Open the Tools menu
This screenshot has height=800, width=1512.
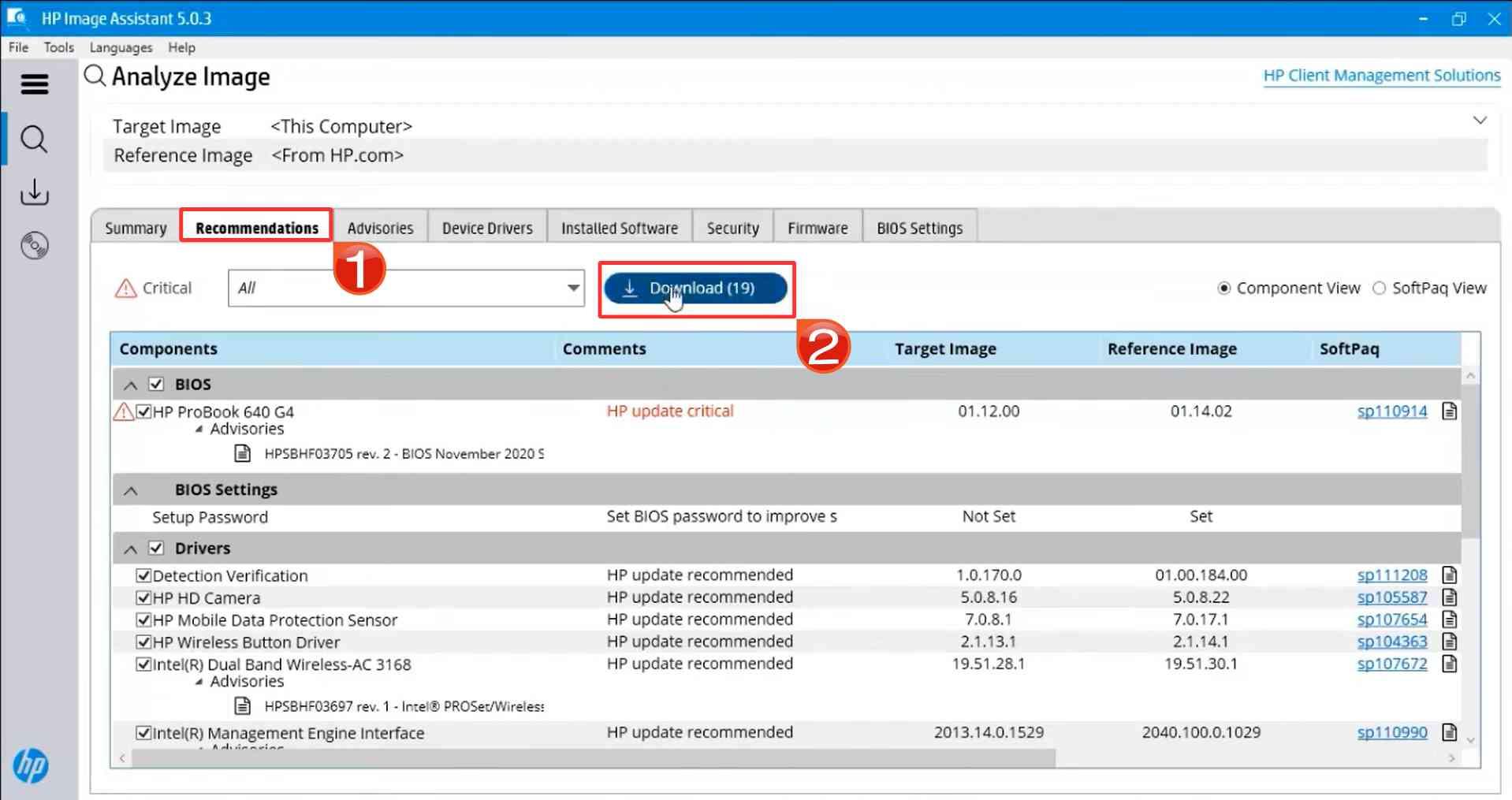coord(58,47)
